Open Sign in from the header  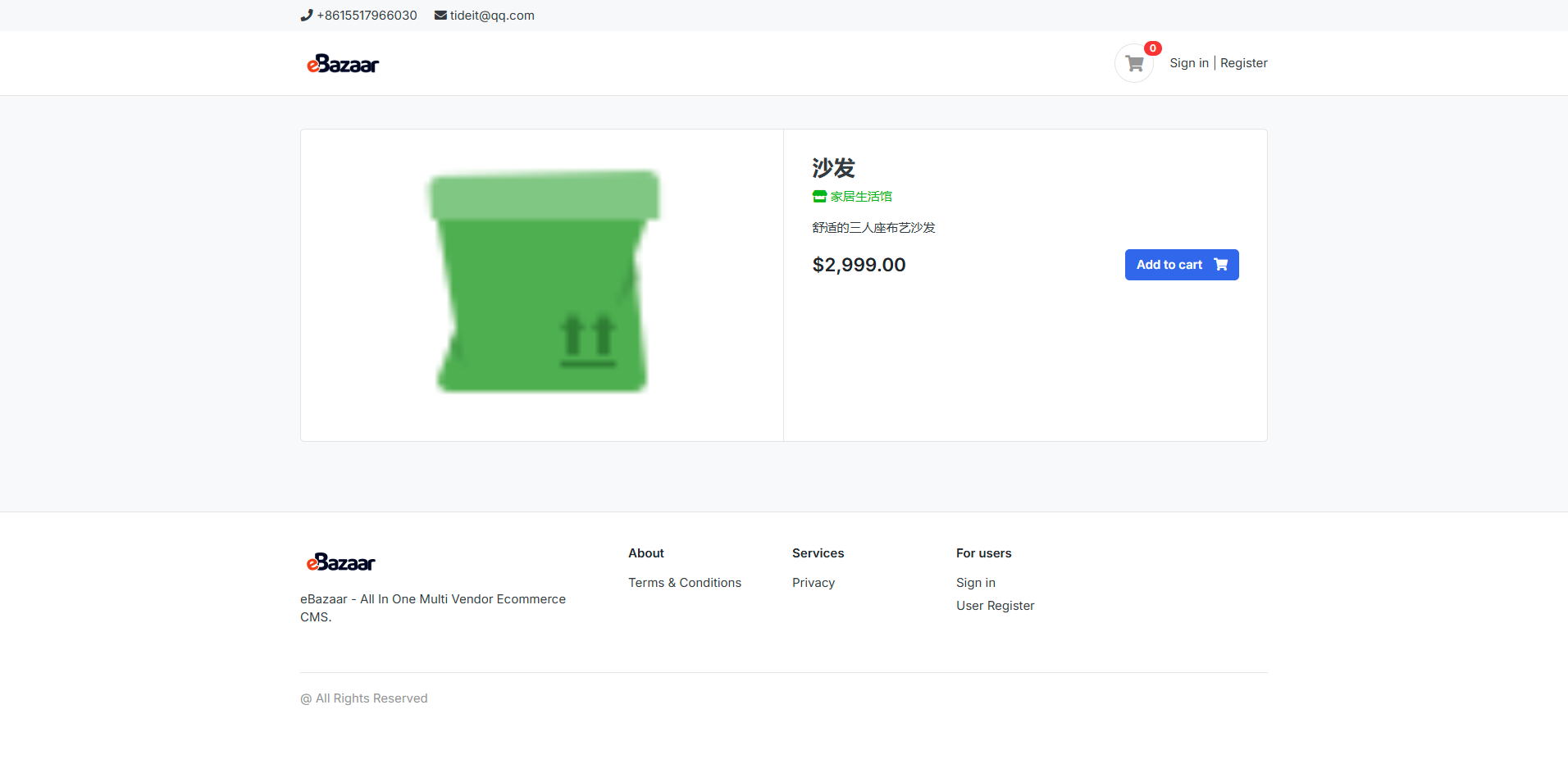point(1189,63)
